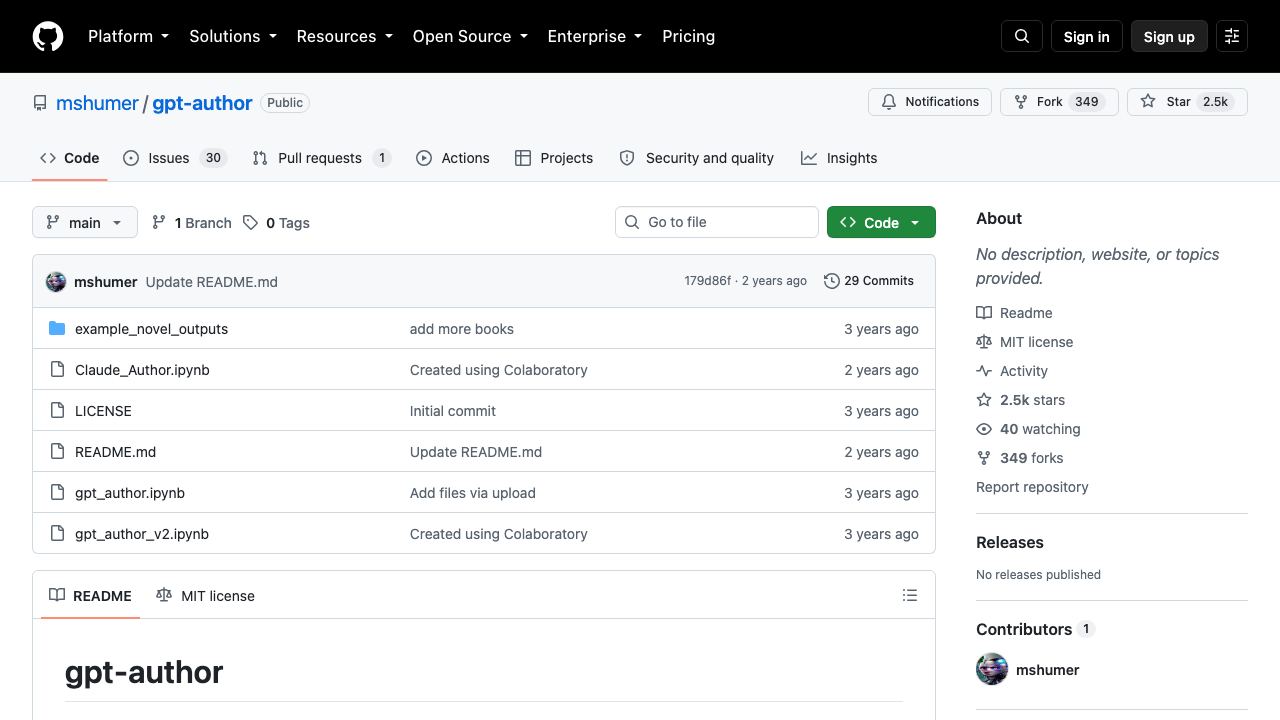Click file icon for LICENSE row

coord(57,411)
